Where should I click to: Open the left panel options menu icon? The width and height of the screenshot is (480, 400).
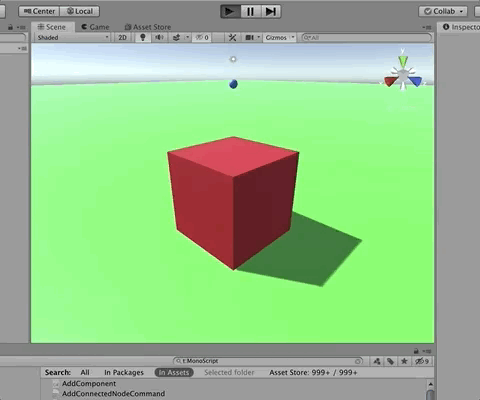[22, 27]
